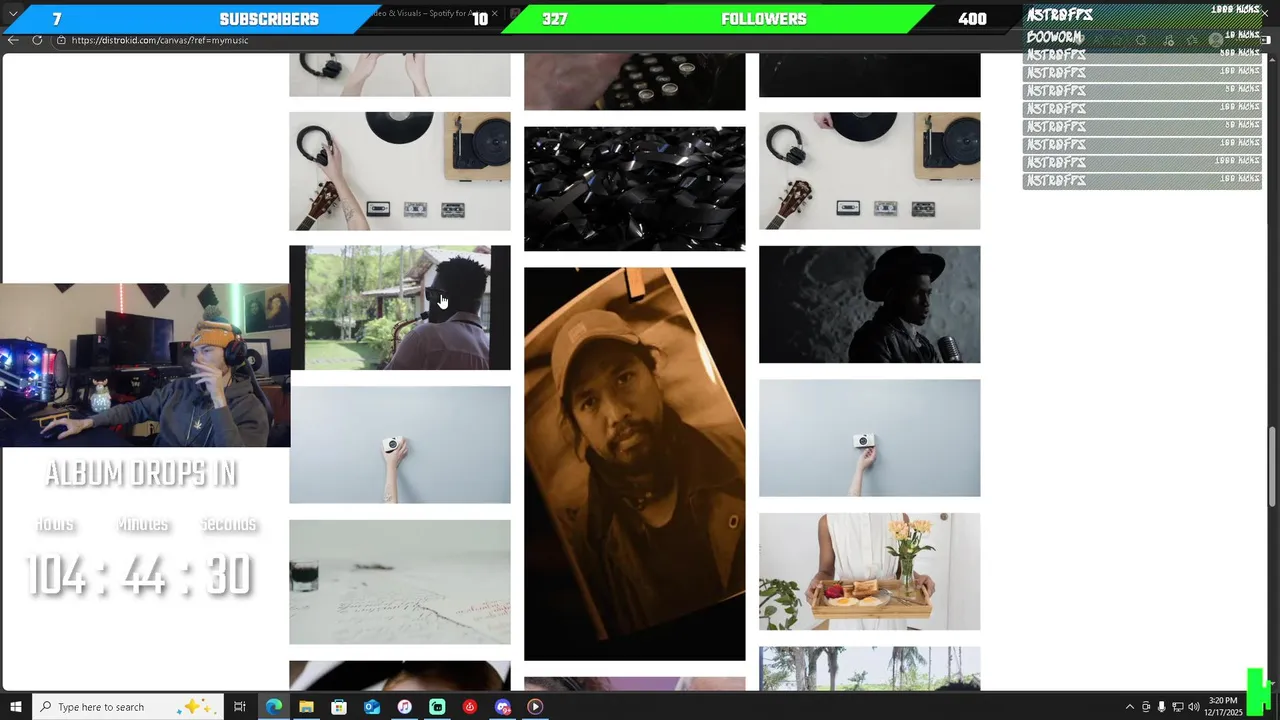Open the music note app on taskbar
This screenshot has height=720, width=1280.
[404, 707]
